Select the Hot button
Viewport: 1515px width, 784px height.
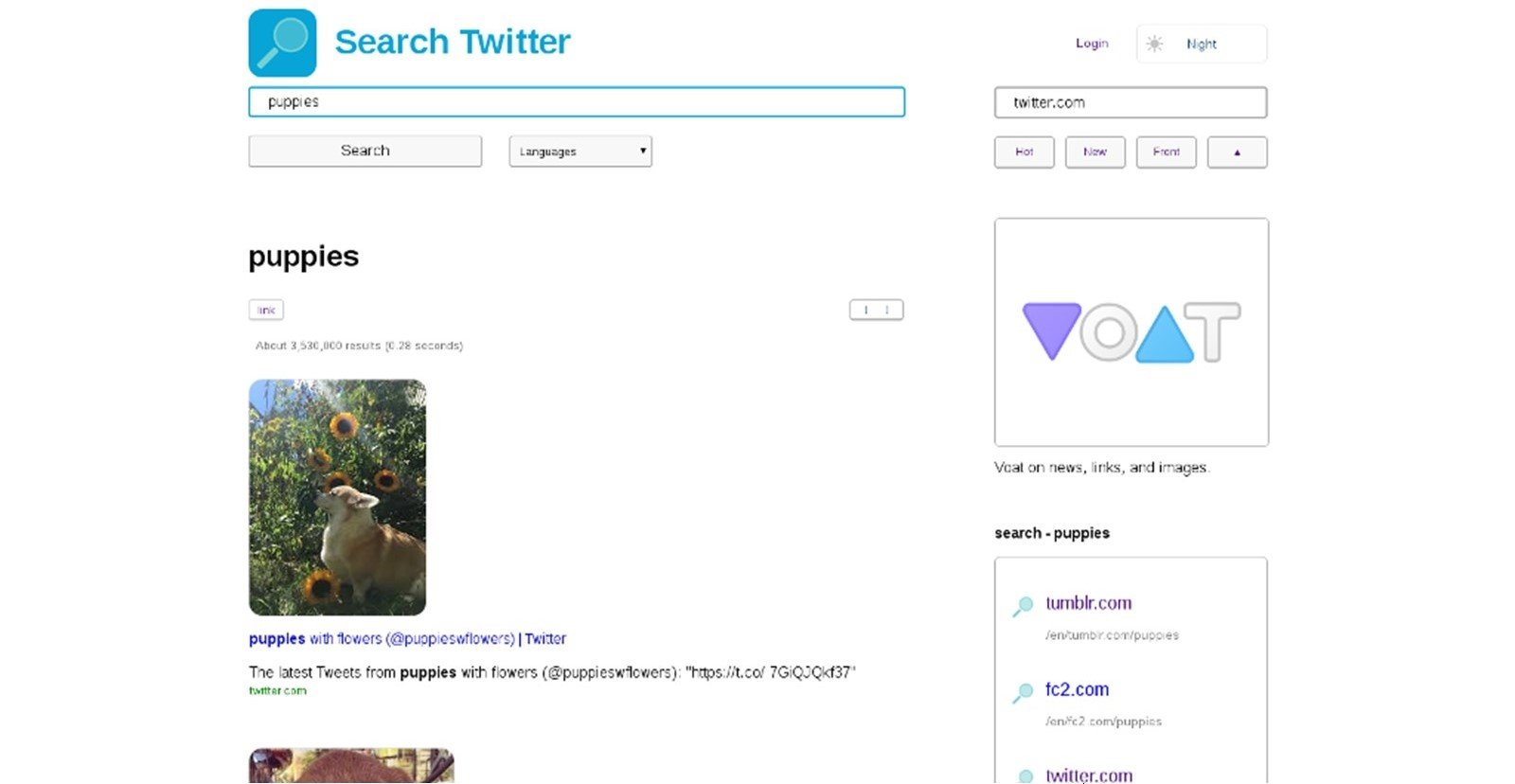tap(1024, 152)
